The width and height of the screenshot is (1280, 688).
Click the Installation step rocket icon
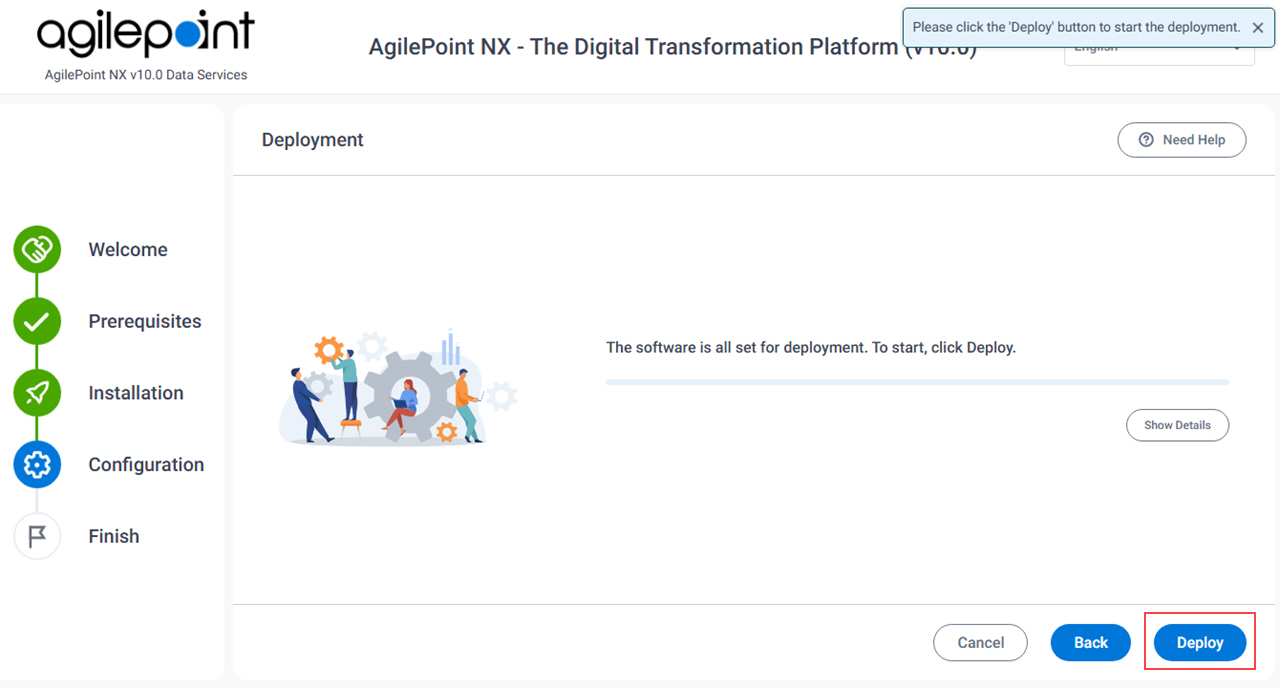[37, 393]
